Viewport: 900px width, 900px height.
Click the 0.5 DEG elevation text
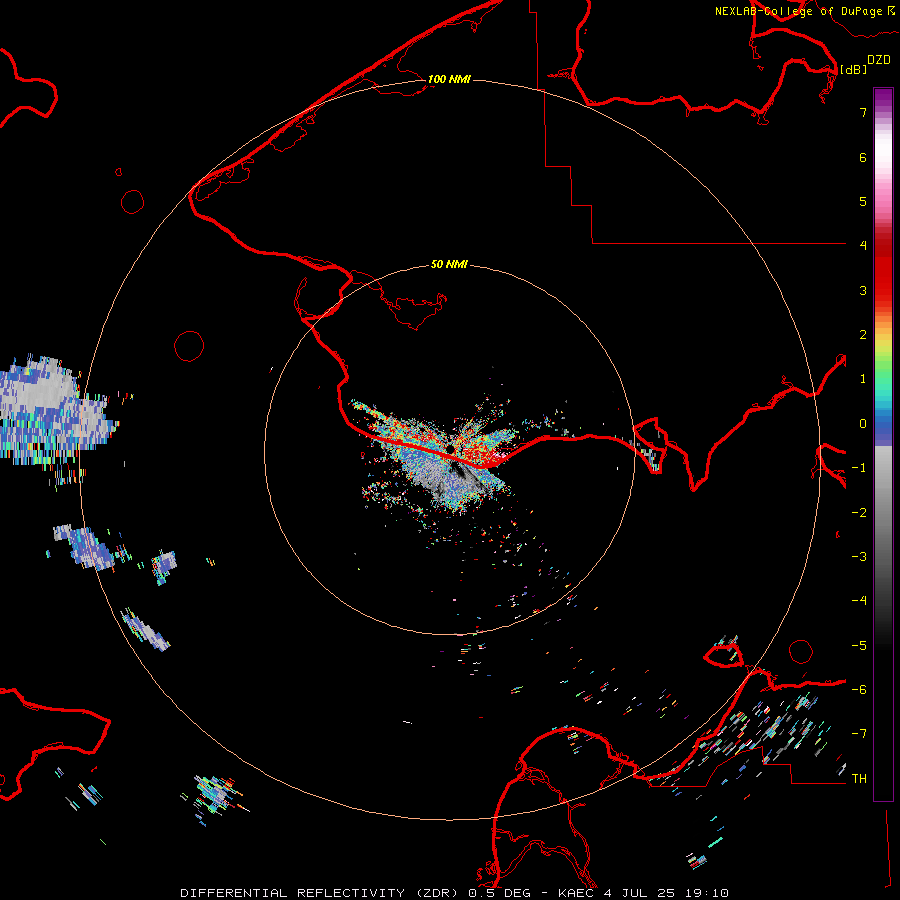502,893
